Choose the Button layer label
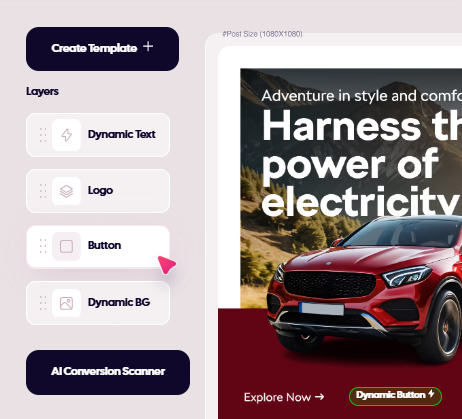 click(x=104, y=245)
